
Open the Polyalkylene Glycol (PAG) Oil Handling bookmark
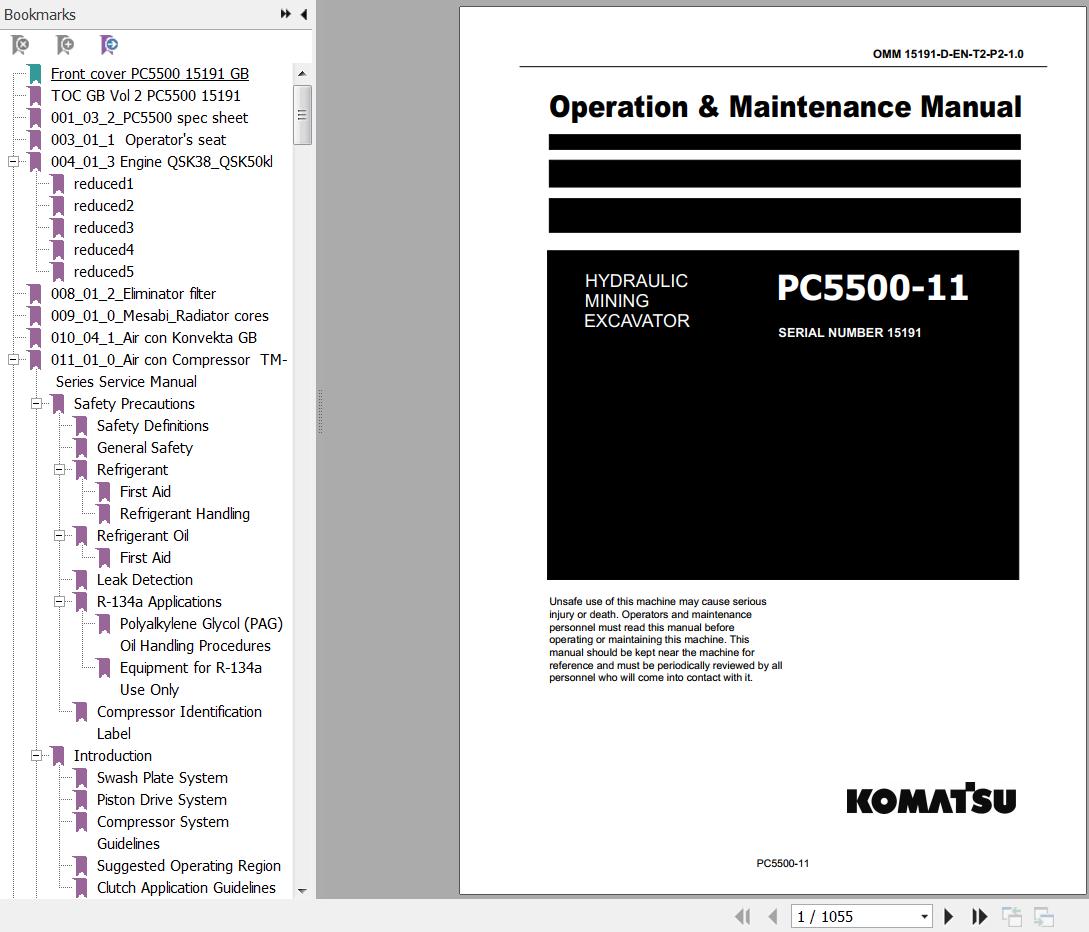click(x=201, y=635)
